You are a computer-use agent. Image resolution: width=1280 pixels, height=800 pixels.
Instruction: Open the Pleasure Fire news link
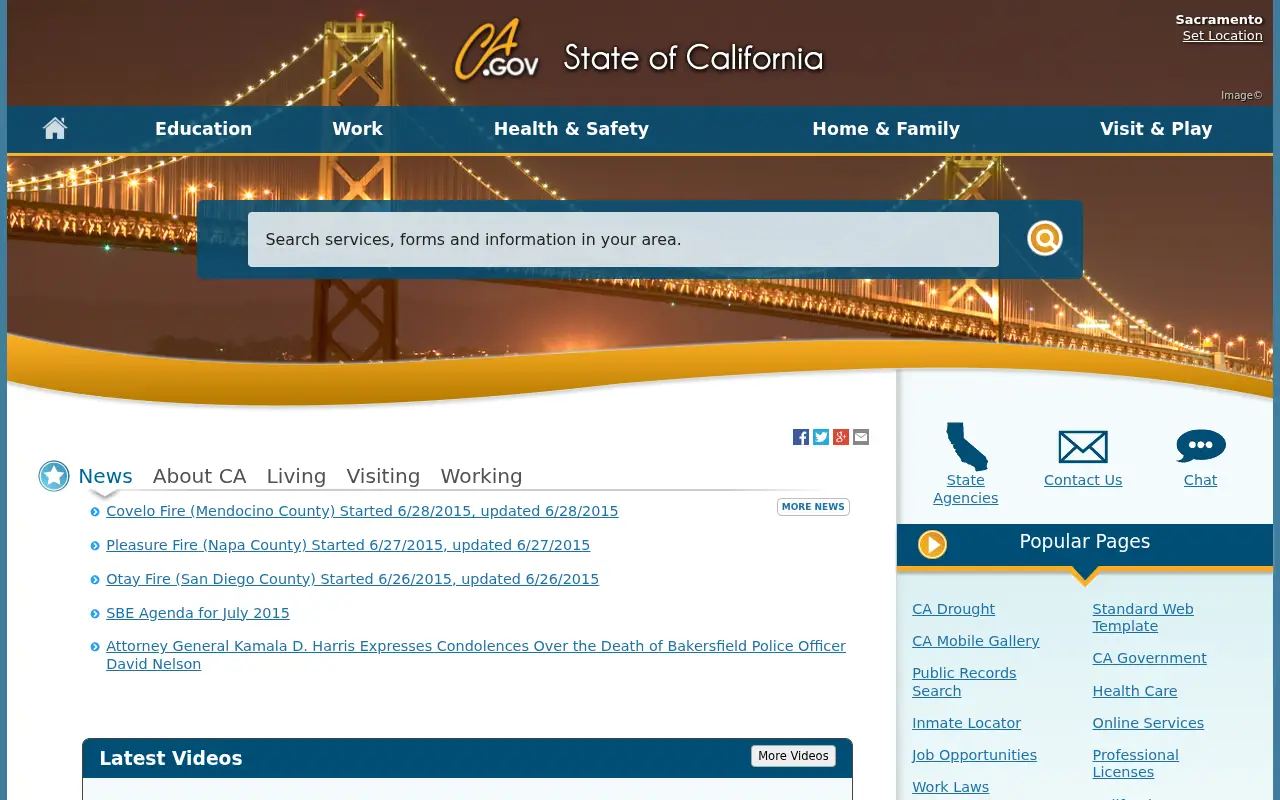pos(348,545)
